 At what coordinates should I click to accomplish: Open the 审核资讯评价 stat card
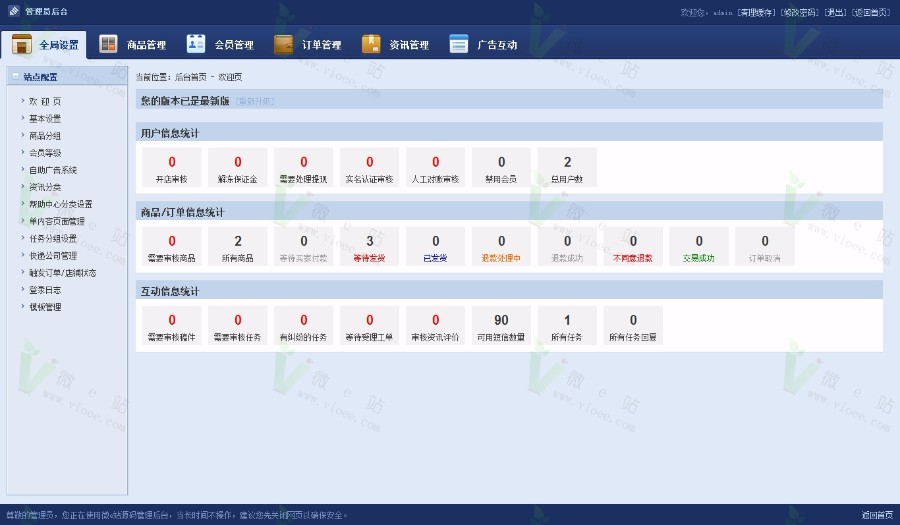point(436,326)
